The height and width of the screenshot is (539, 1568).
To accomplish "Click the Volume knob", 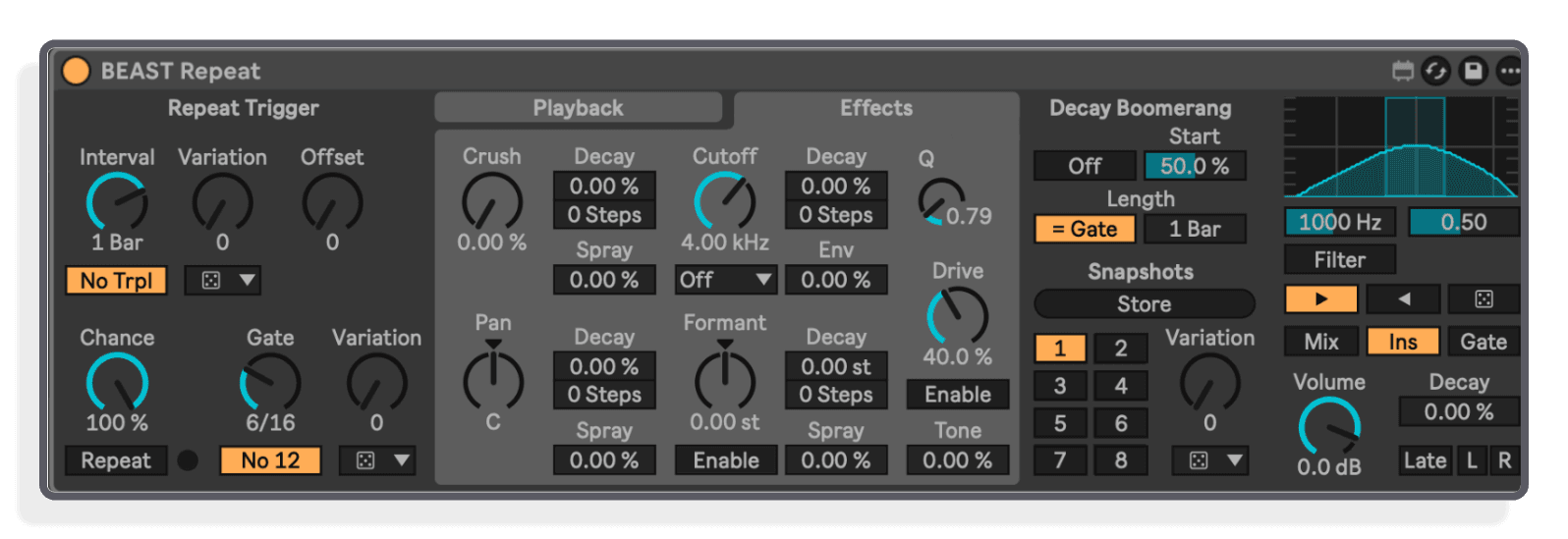I will pos(1329,428).
